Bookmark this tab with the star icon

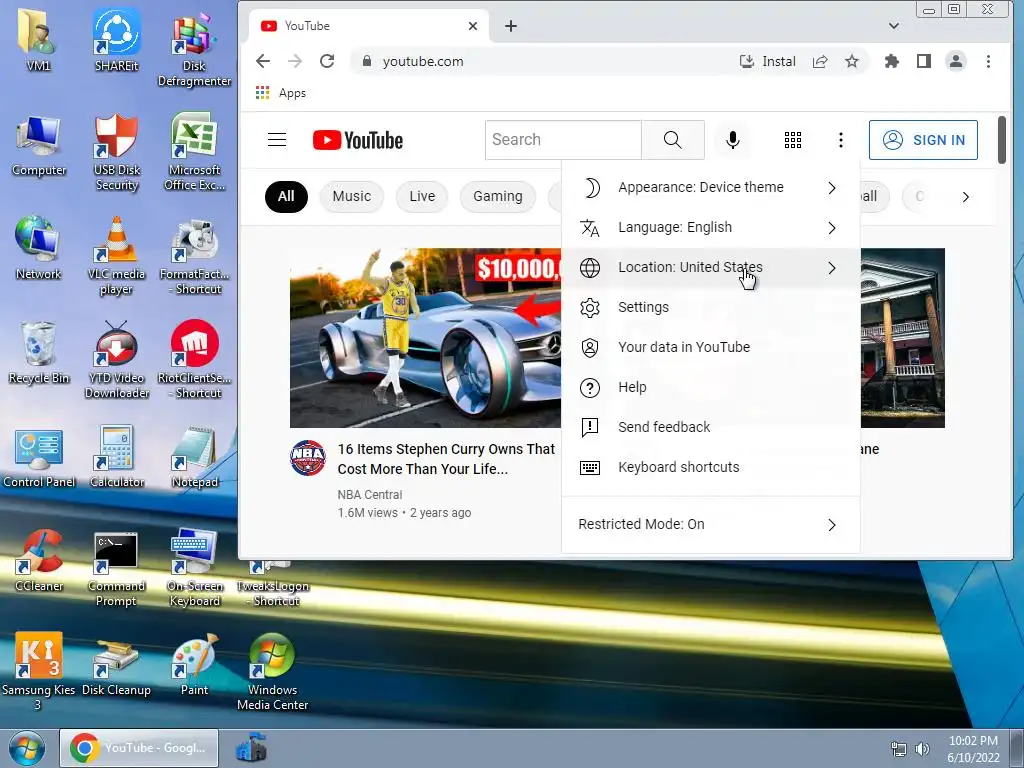(x=852, y=61)
